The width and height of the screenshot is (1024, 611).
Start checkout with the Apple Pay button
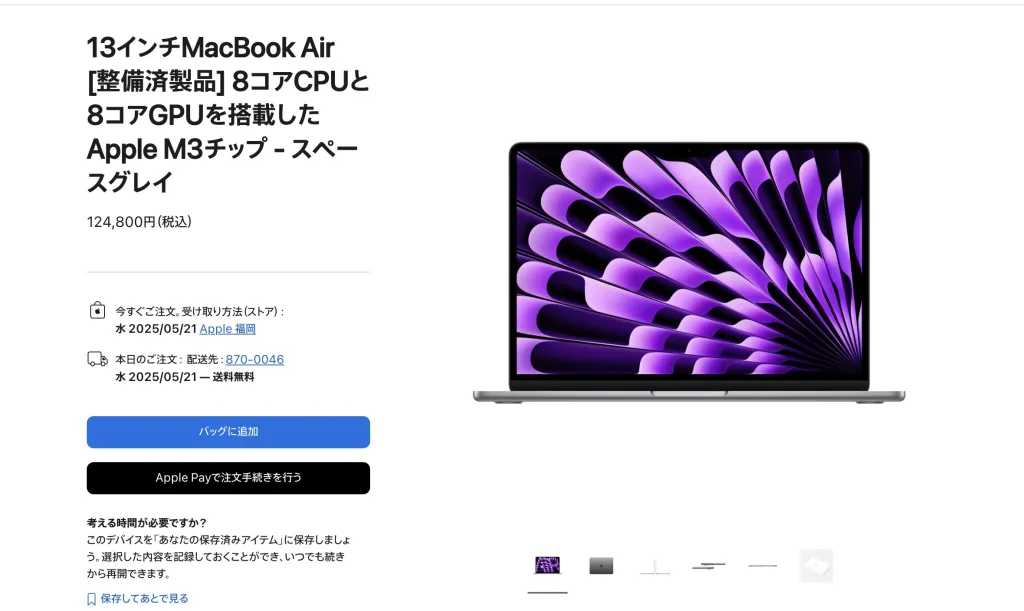point(228,478)
